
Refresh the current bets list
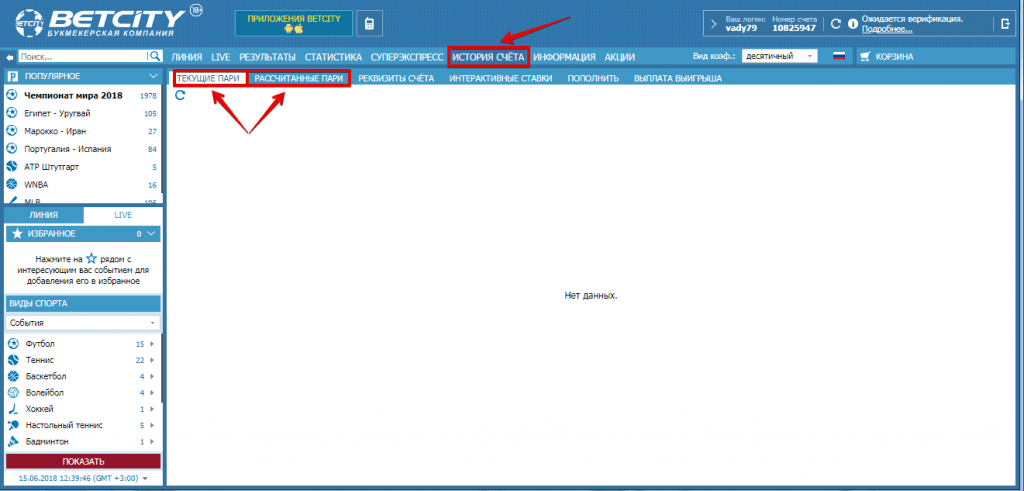pos(180,95)
